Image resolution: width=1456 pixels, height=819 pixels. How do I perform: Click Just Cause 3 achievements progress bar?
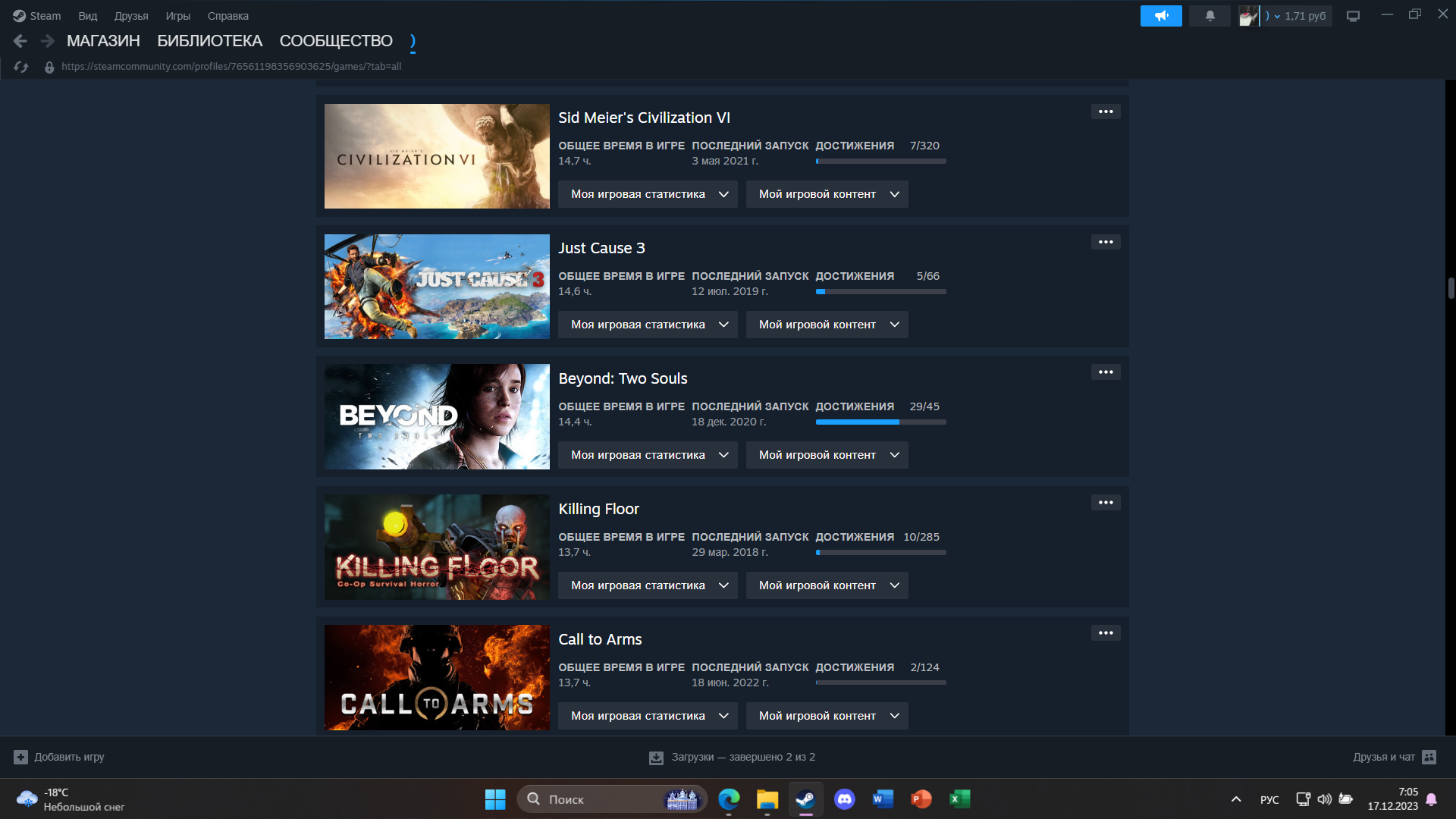pyautogui.click(x=880, y=291)
